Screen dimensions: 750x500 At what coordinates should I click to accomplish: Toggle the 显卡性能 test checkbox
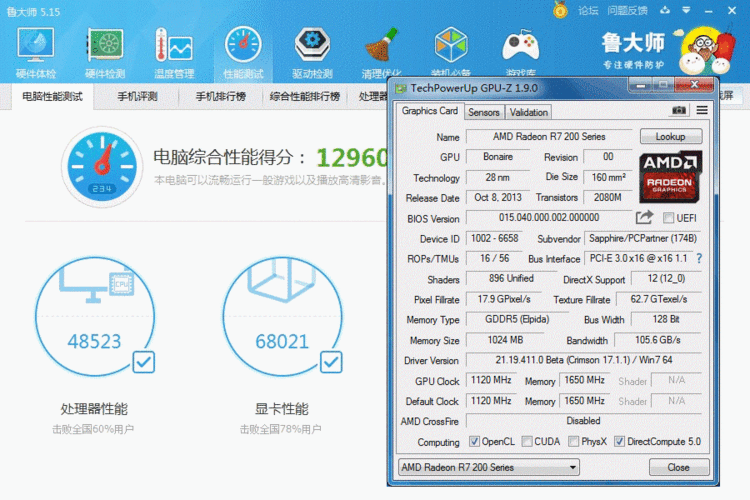[331, 362]
